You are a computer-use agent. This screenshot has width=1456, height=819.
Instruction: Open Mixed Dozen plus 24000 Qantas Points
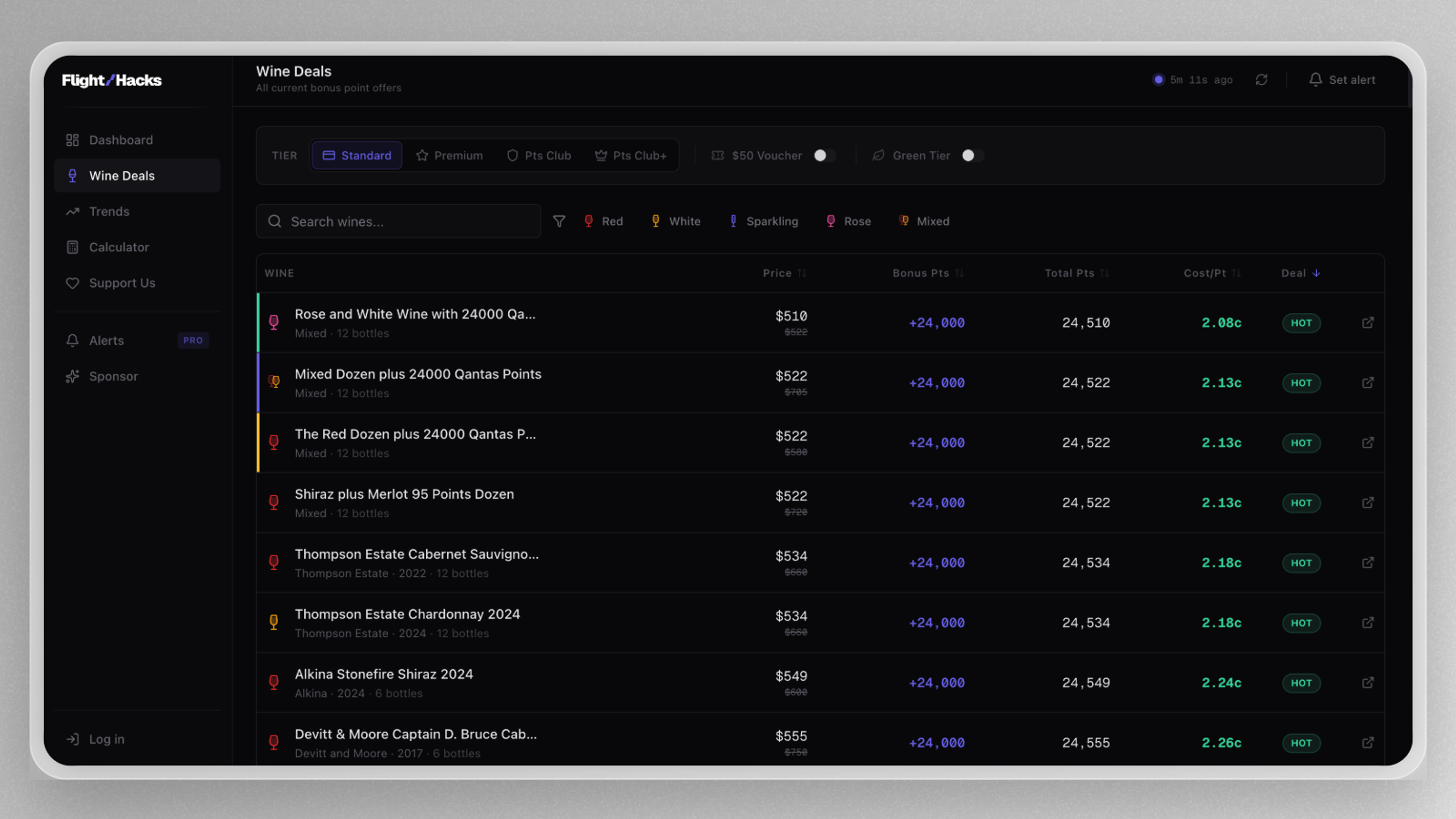tap(418, 374)
